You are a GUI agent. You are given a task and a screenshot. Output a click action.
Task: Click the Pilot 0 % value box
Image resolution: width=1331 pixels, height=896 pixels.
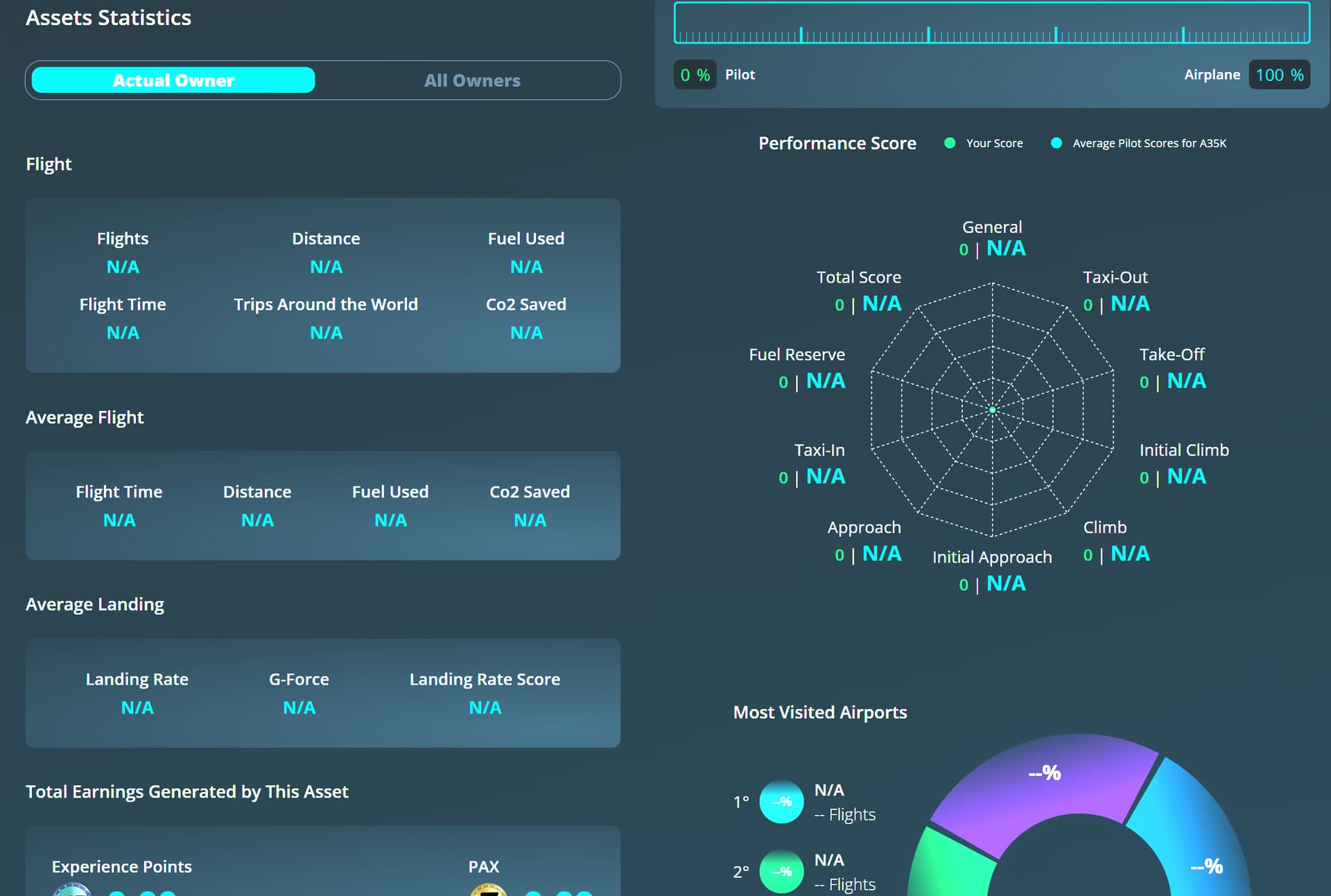695,75
